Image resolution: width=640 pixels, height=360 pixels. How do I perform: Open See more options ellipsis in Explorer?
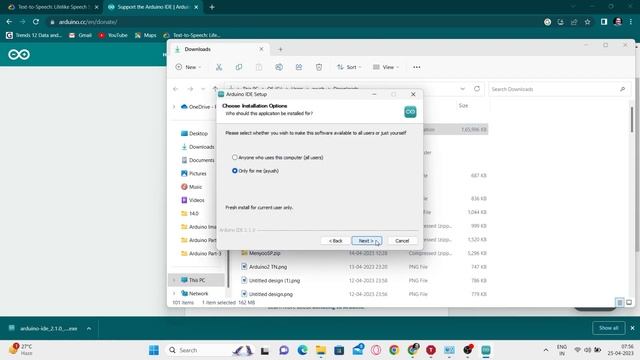pos(416,67)
